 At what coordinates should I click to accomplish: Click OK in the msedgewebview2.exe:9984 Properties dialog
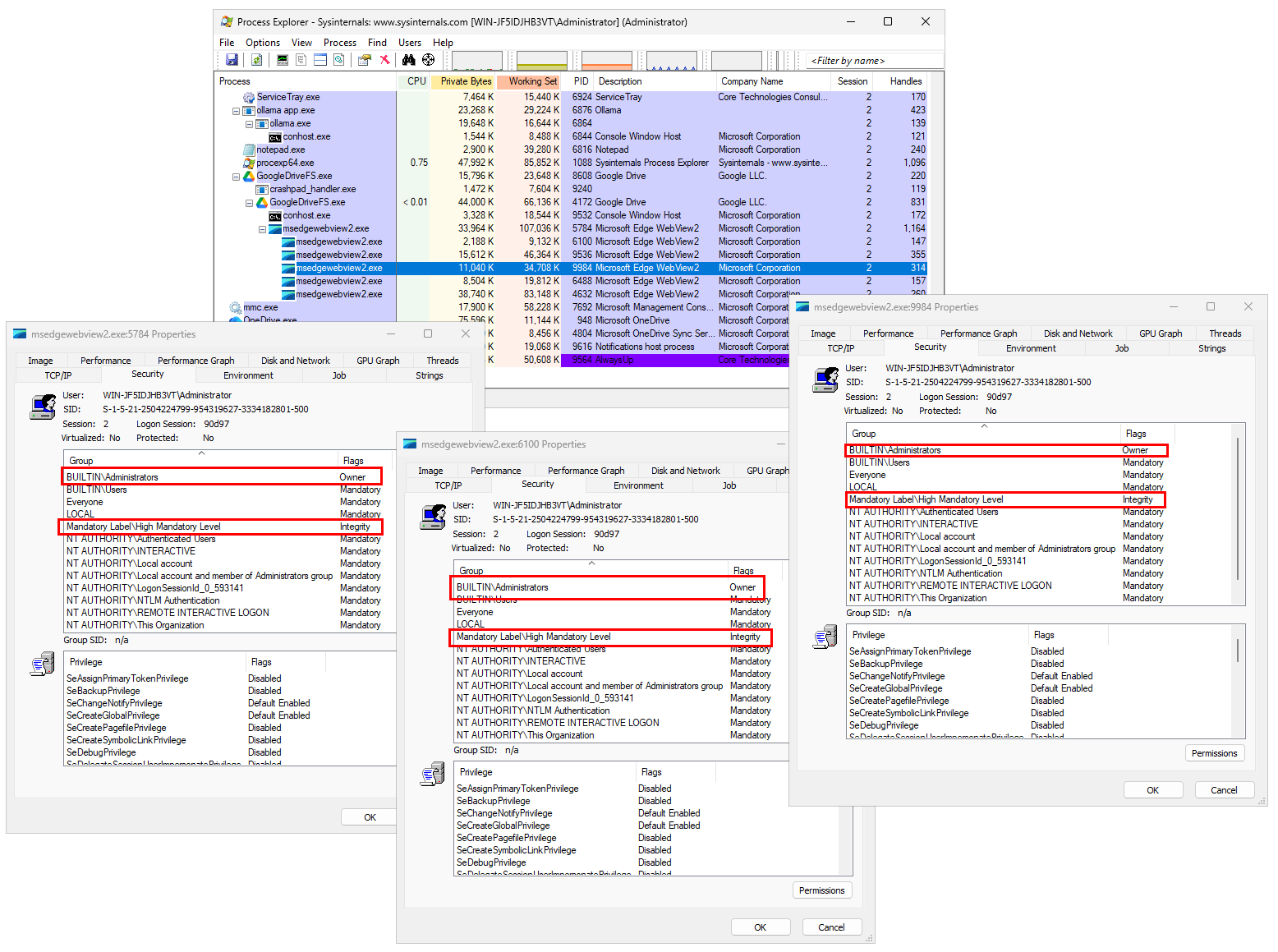click(x=1153, y=789)
